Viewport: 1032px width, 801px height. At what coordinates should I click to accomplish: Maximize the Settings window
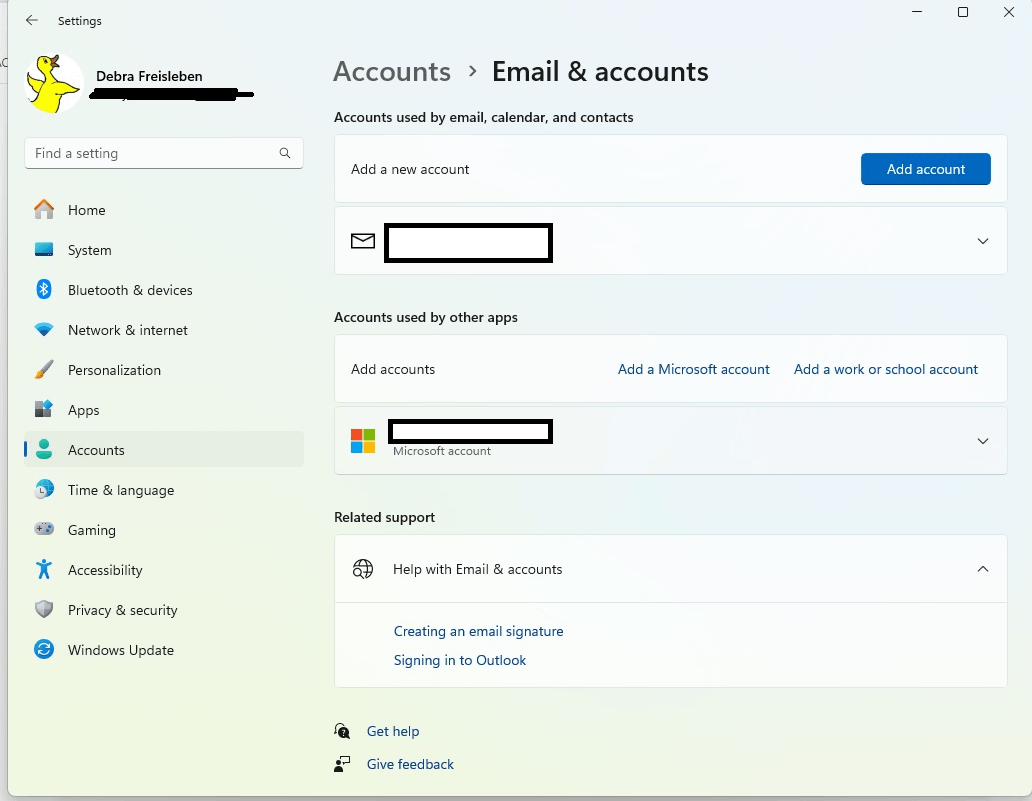[962, 12]
